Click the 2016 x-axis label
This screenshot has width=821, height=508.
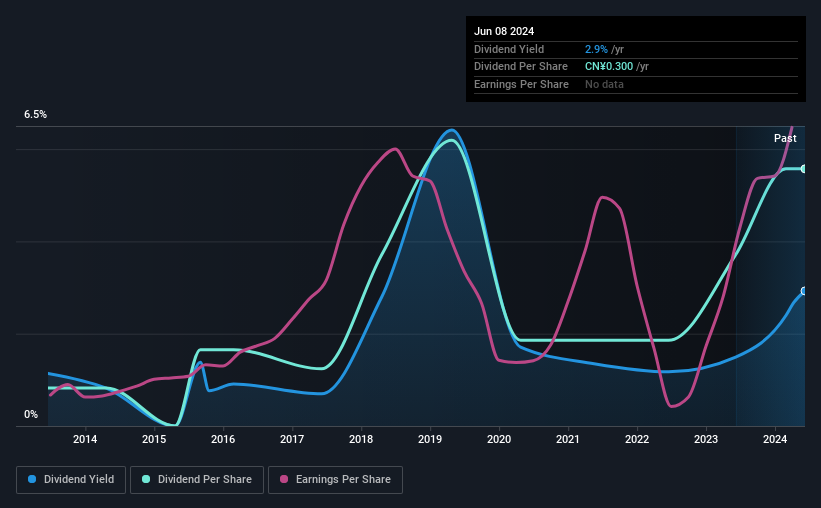223,439
